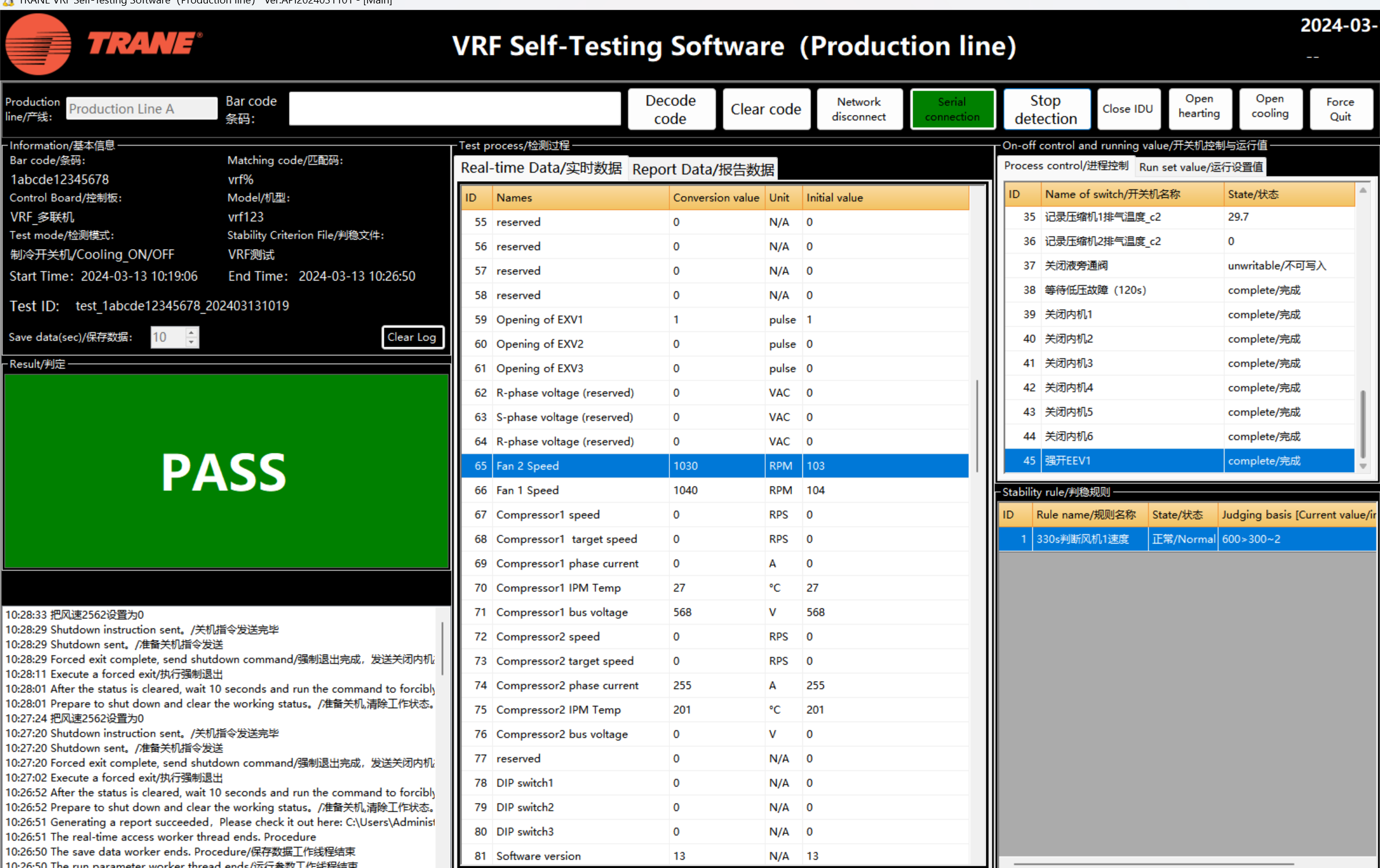1380x868 pixels.
Task: Switch to Report Data tab
Action: pyautogui.click(x=703, y=170)
